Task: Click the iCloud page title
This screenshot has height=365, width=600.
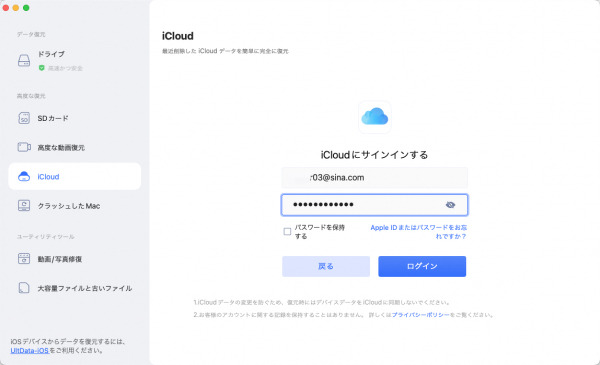Action: [178, 36]
